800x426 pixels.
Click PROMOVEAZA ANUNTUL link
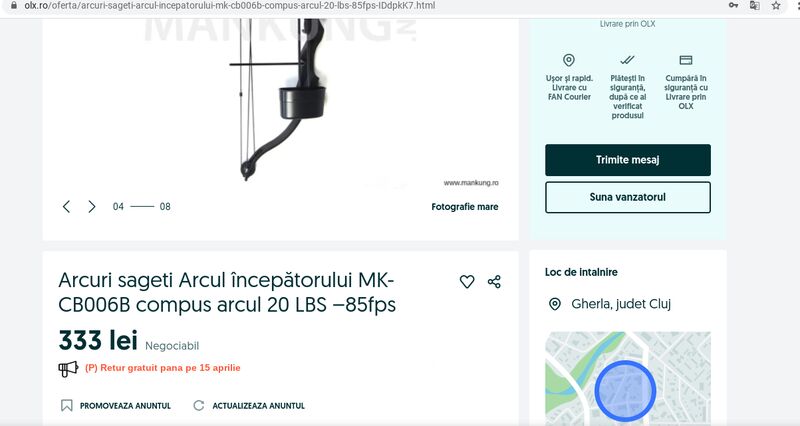pos(126,406)
